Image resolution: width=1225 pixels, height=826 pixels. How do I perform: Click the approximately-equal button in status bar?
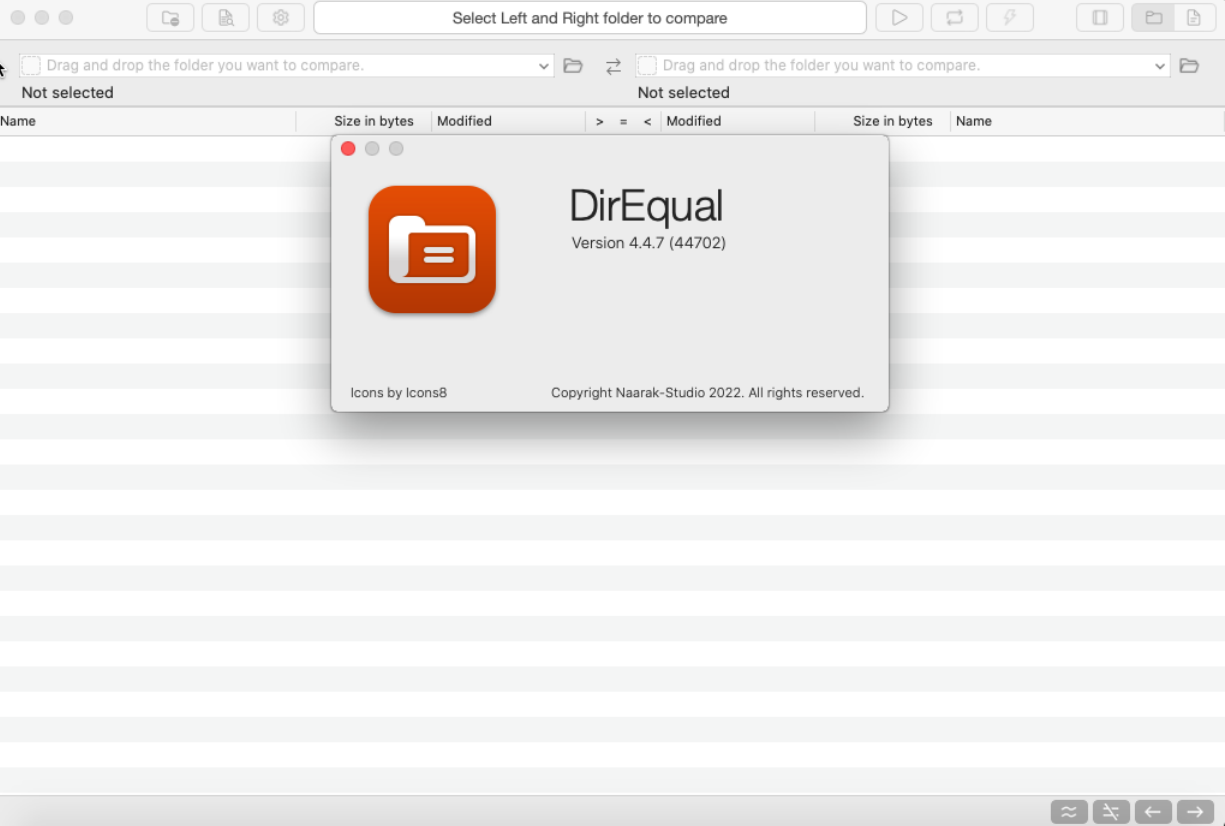tap(1069, 811)
